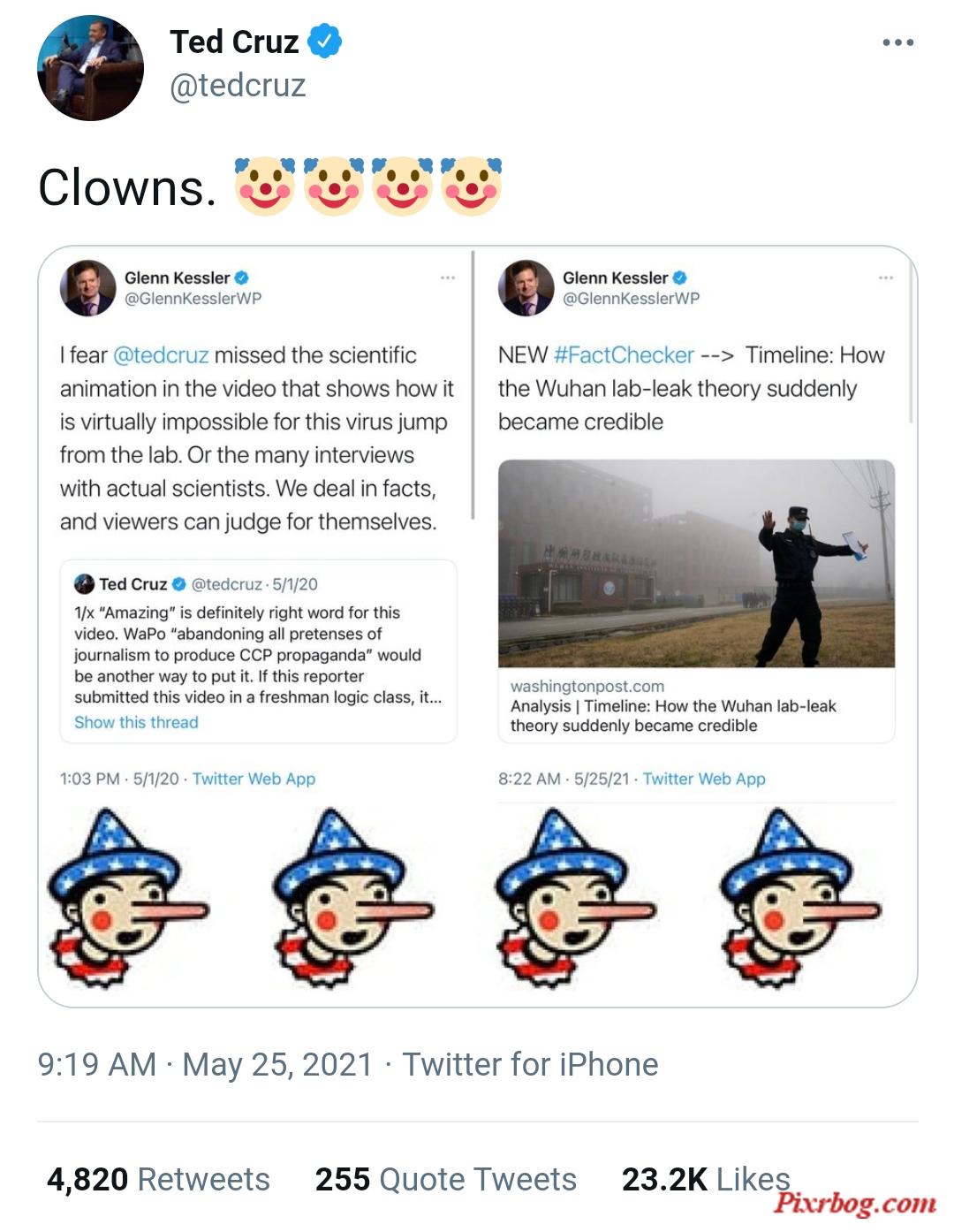Open the washingtonpost.com article title

(x=673, y=715)
